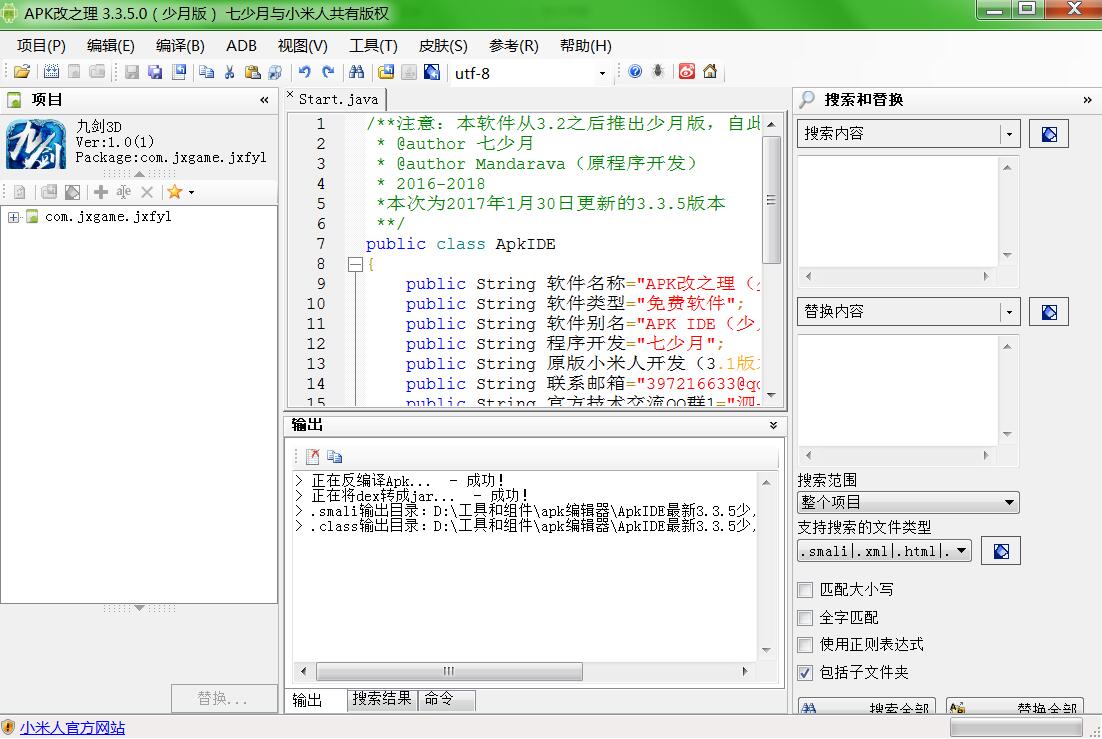Click the open folder icon in toolbar
The width and height of the screenshot is (1102, 739).
(x=21, y=72)
